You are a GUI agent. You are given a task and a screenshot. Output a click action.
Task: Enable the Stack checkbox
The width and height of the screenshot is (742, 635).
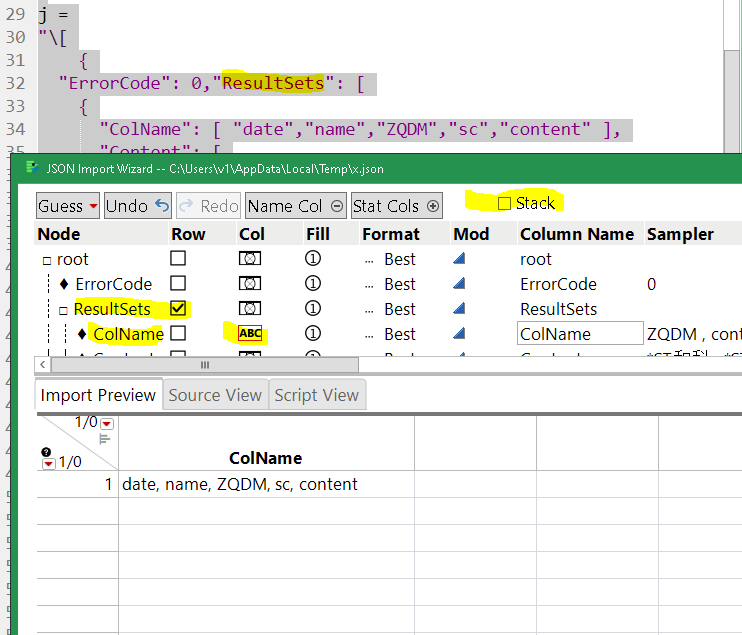[x=504, y=203]
